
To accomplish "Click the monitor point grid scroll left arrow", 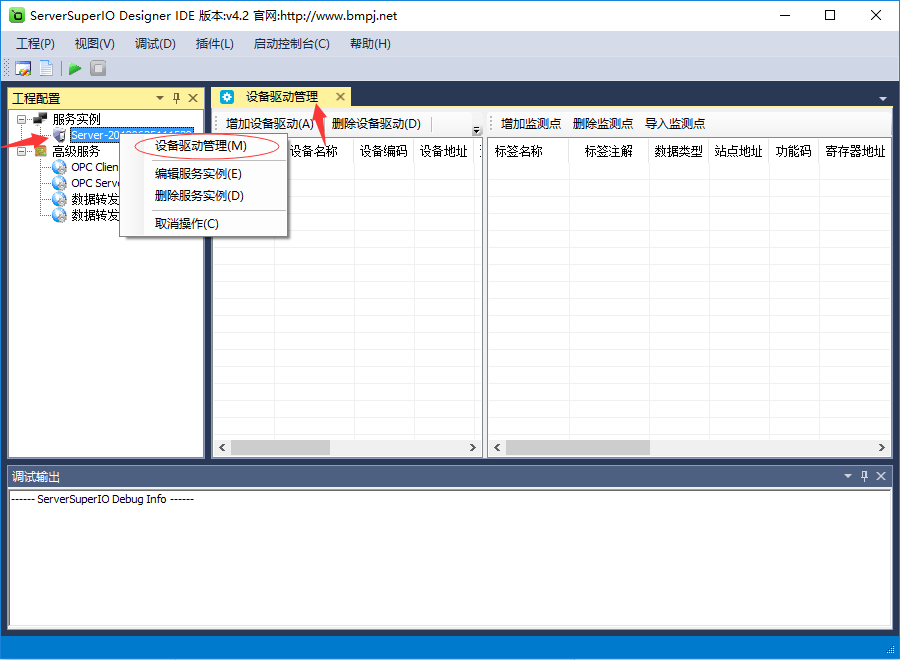I will [497, 448].
